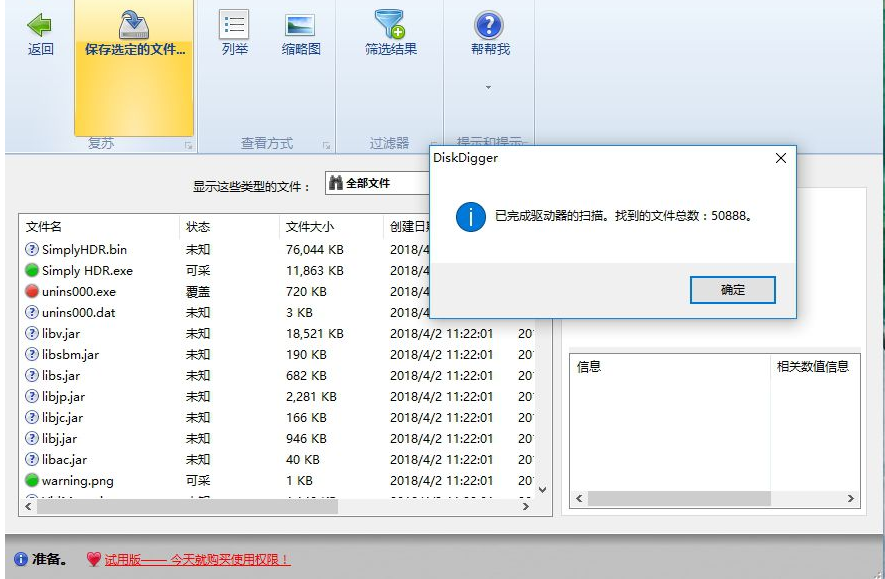Click the heart icon beside the trial link
Screen dimensions: 885x579
click(x=94, y=559)
